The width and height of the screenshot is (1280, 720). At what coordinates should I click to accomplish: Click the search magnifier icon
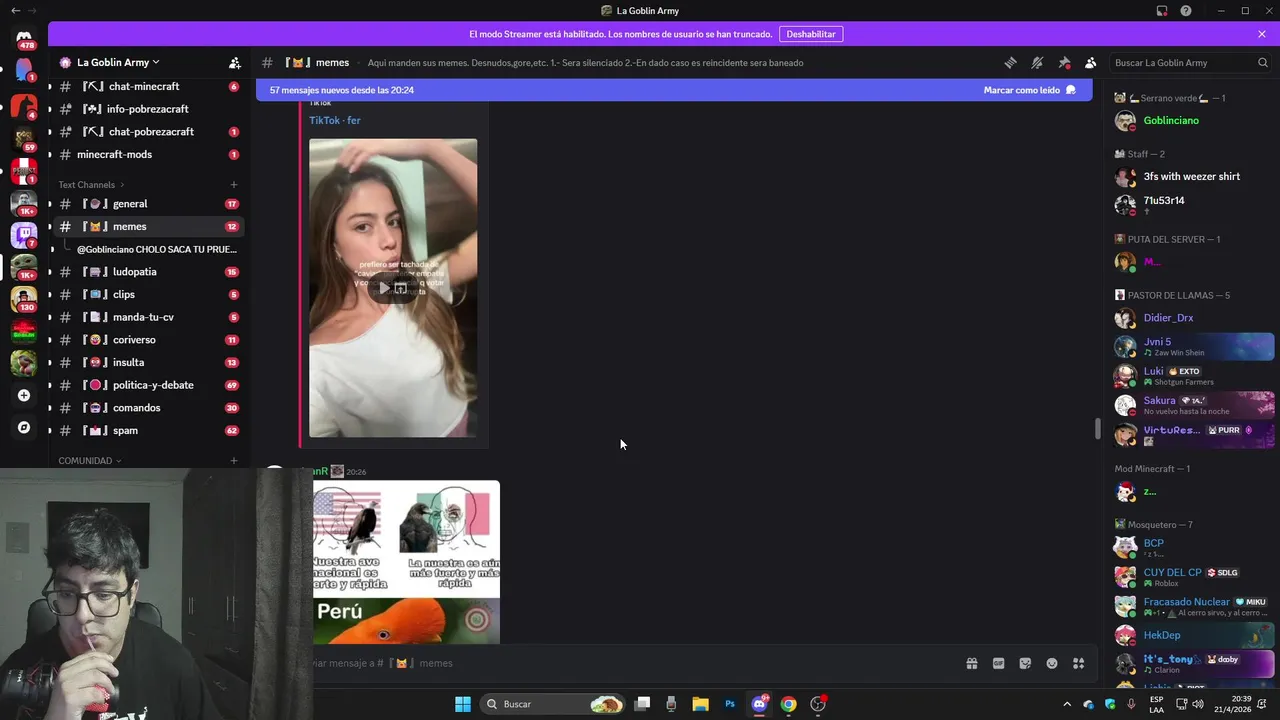[x=1263, y=62]
